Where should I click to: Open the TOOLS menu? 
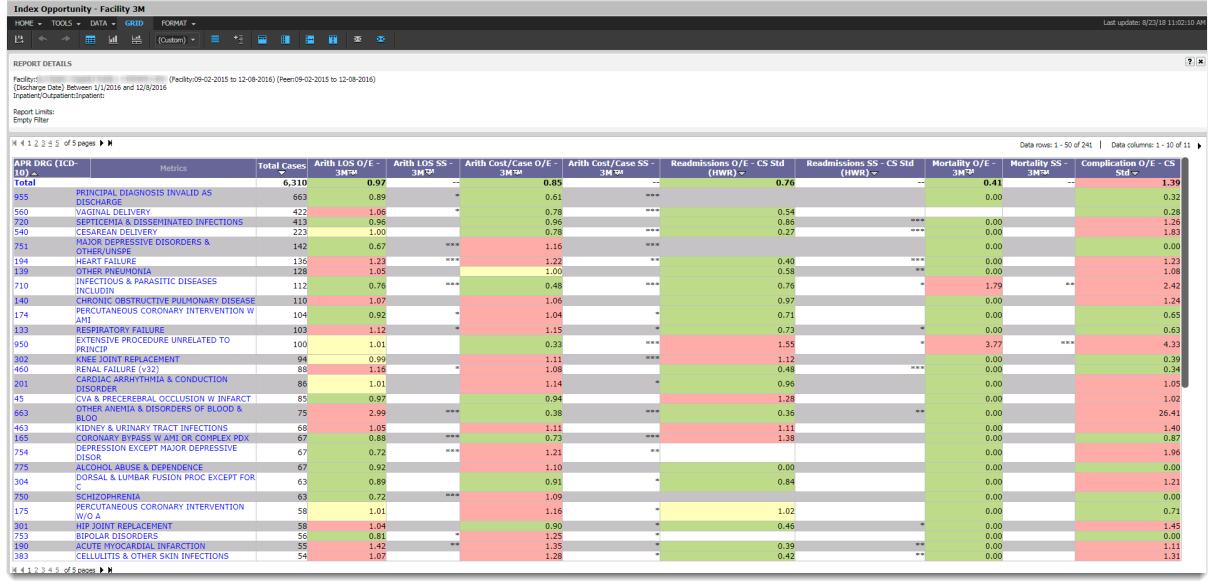(65, 23)
